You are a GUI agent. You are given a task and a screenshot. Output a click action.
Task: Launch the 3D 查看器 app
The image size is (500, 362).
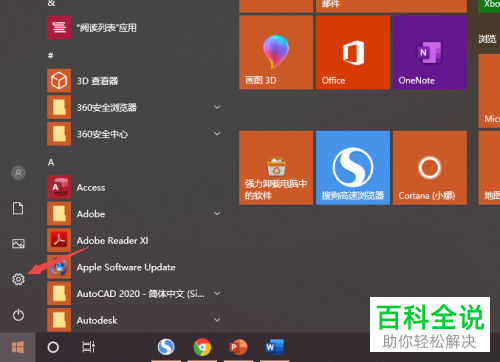pyautogui.click(x=133, y=81)
